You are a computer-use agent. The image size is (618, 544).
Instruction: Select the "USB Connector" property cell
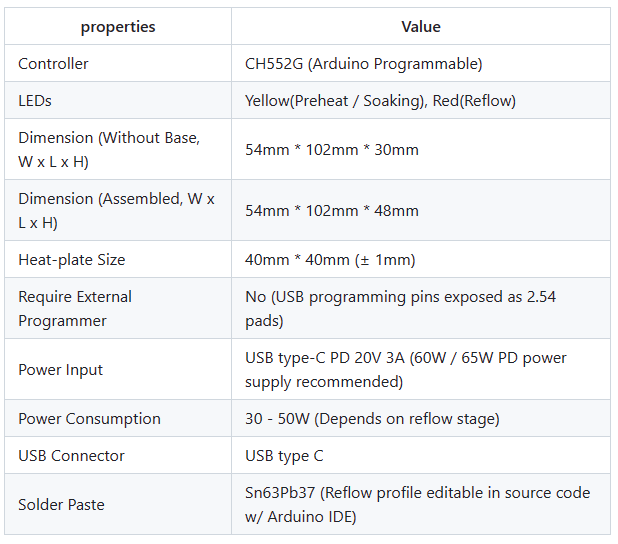pyautogui.click(x=72, y=456)
